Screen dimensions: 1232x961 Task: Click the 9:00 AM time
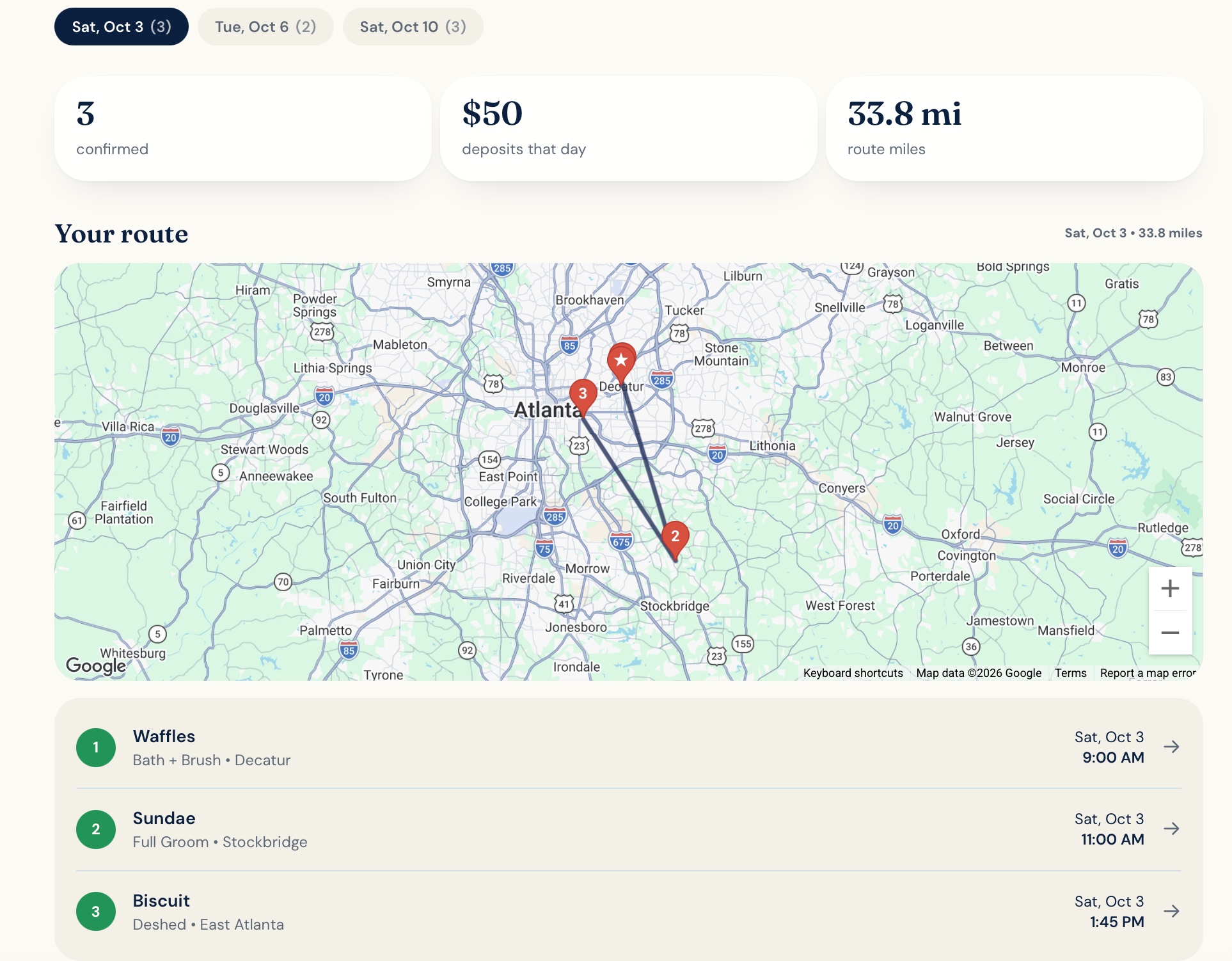[1113, 758]
